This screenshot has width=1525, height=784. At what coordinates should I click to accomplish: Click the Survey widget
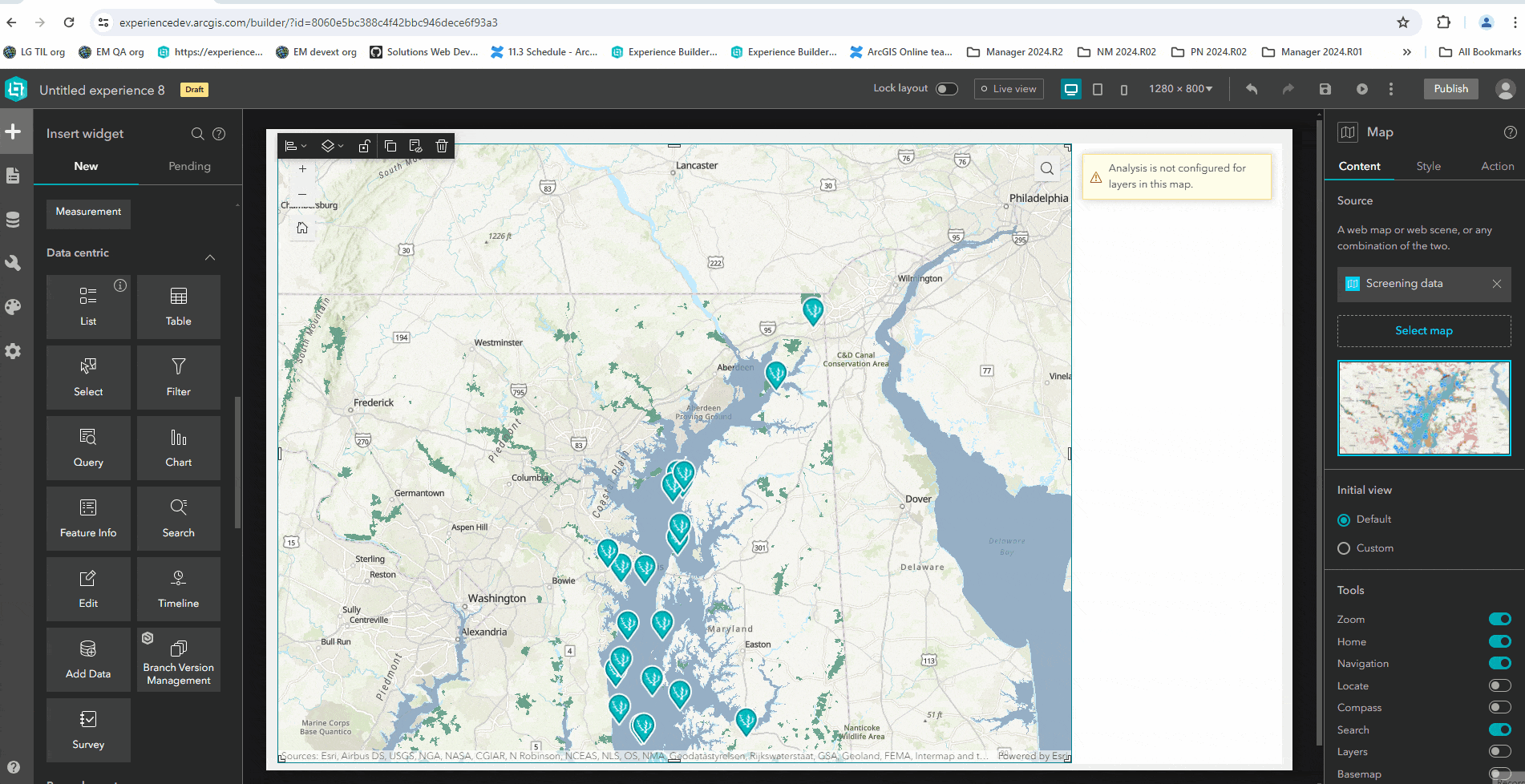[x=88, y=729]
